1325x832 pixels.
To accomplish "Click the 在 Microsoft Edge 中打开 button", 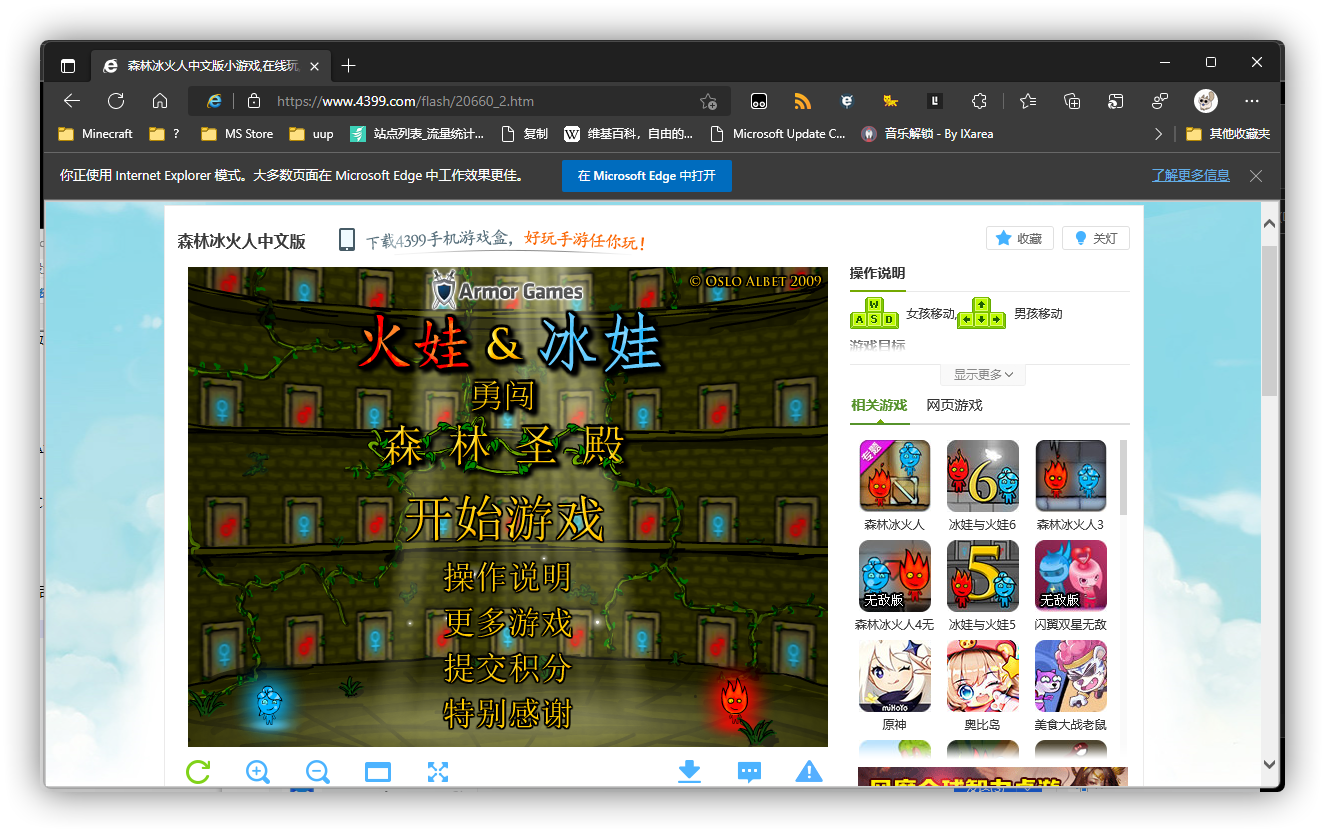I will [646, 176].
